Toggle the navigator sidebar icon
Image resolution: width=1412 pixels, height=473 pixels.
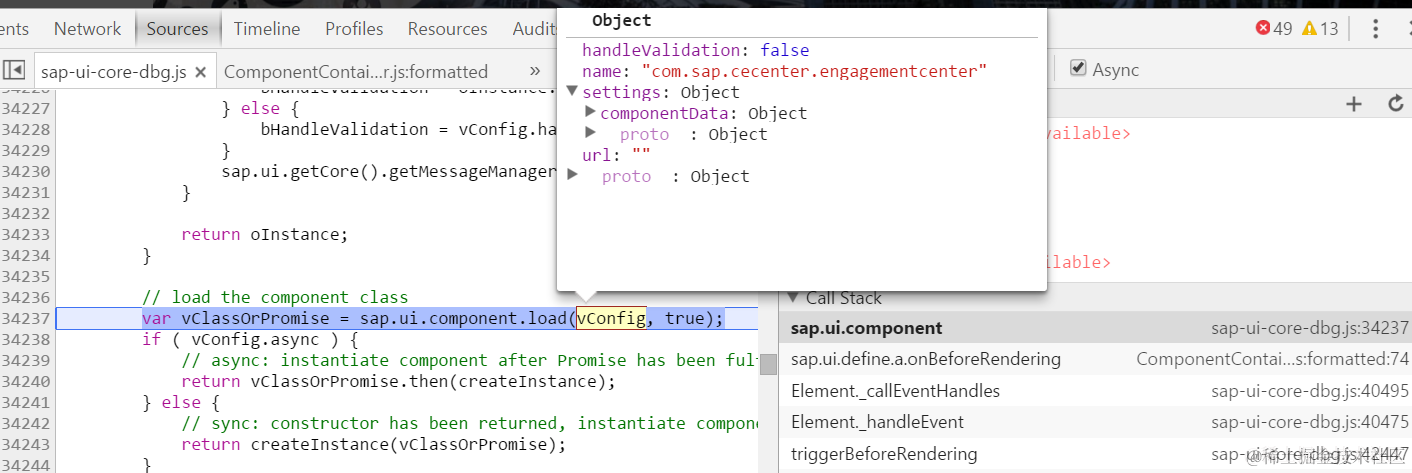(x=13, y=70)
